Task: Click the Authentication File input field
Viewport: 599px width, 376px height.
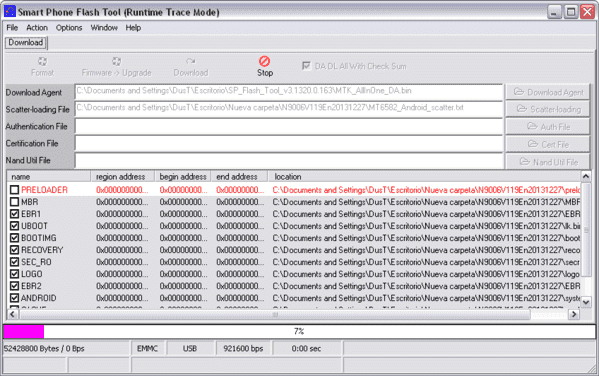Action: [289, 126]
